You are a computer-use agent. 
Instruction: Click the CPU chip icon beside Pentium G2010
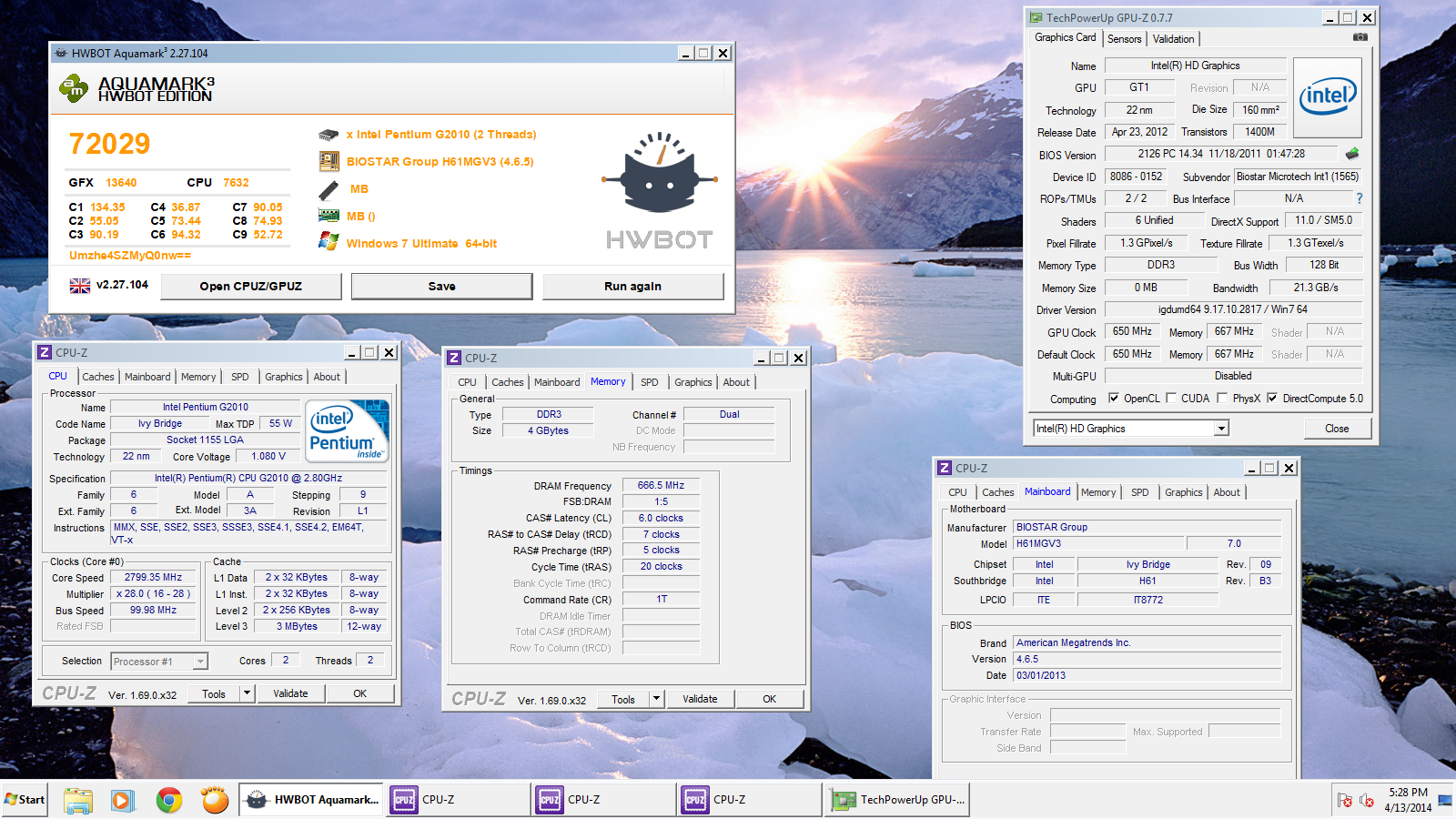click(x=329, y=135)
